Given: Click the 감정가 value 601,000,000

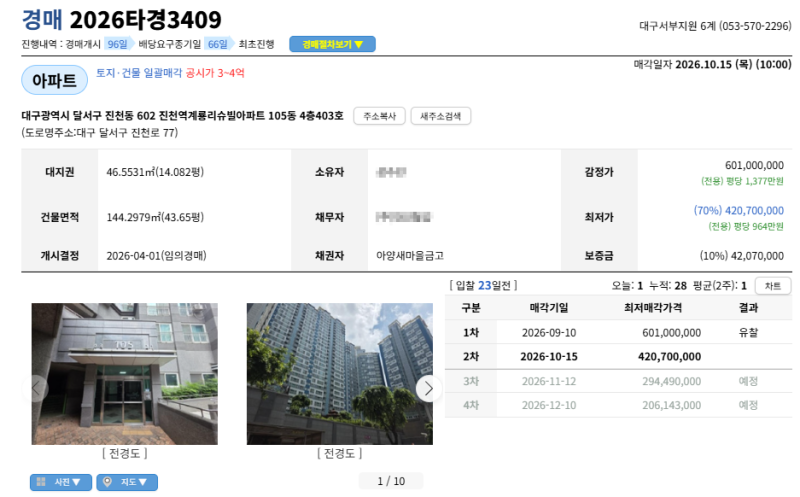Looking at the screenshot, I should (754, 165).
